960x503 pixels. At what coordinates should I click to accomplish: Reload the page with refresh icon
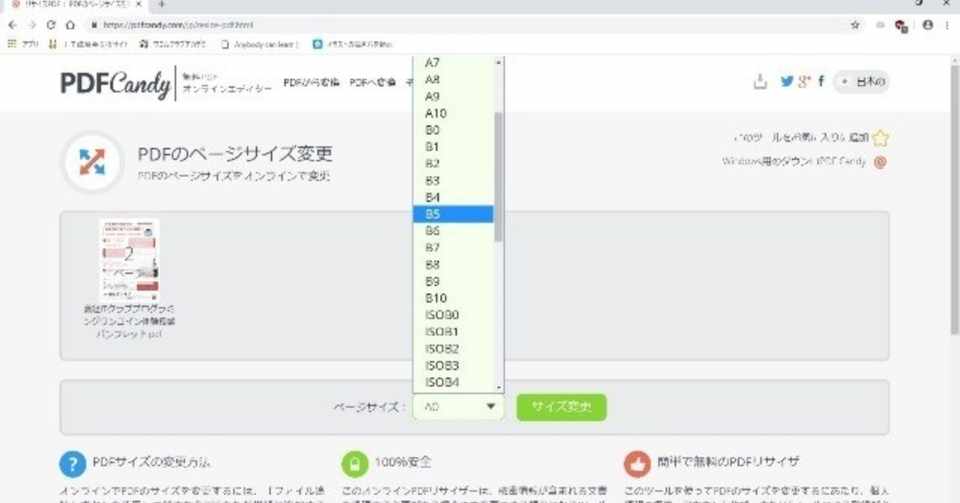click(51, 25)
